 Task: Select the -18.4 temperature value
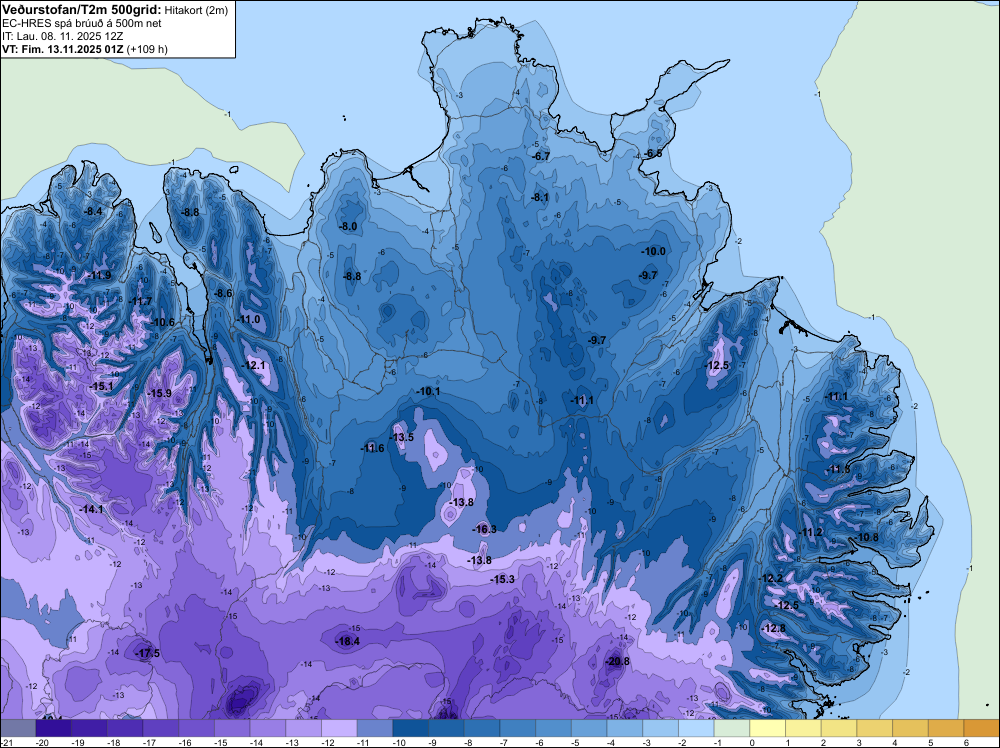click(348, 642)
